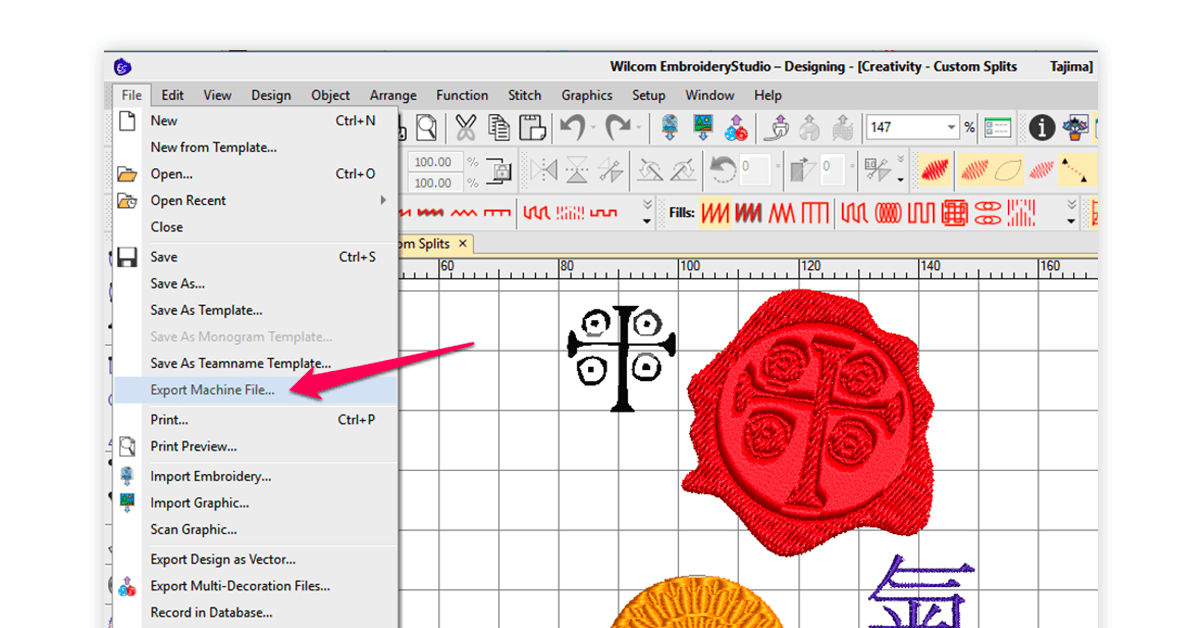Click the lower 100.00 percent scale field
The image size is (1200, 628).
pos(435,183)
